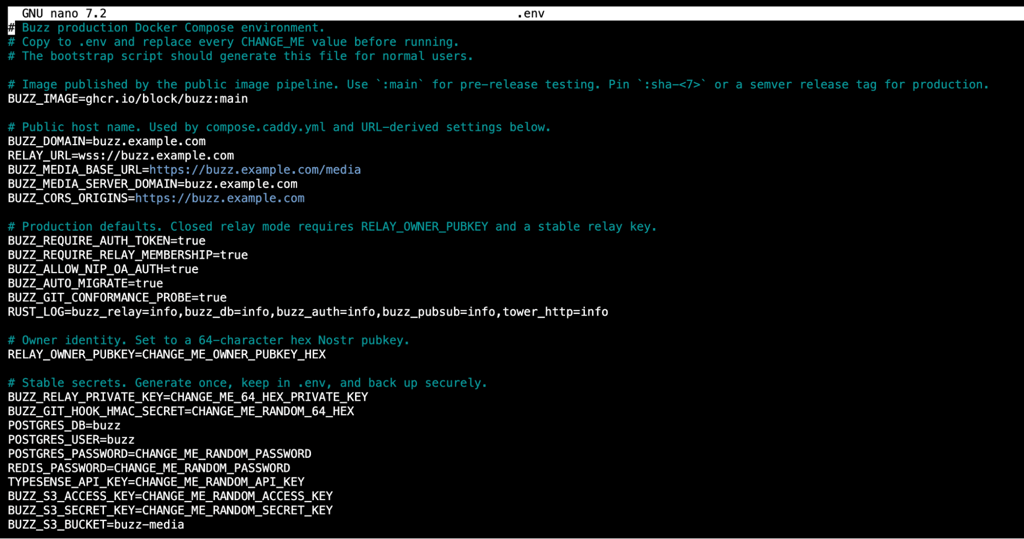Click the BUZZ_GIT_CONFORMANCE_PROBE=true line
This screenshot has height=539, width=1024.
(x=118, y=297)
